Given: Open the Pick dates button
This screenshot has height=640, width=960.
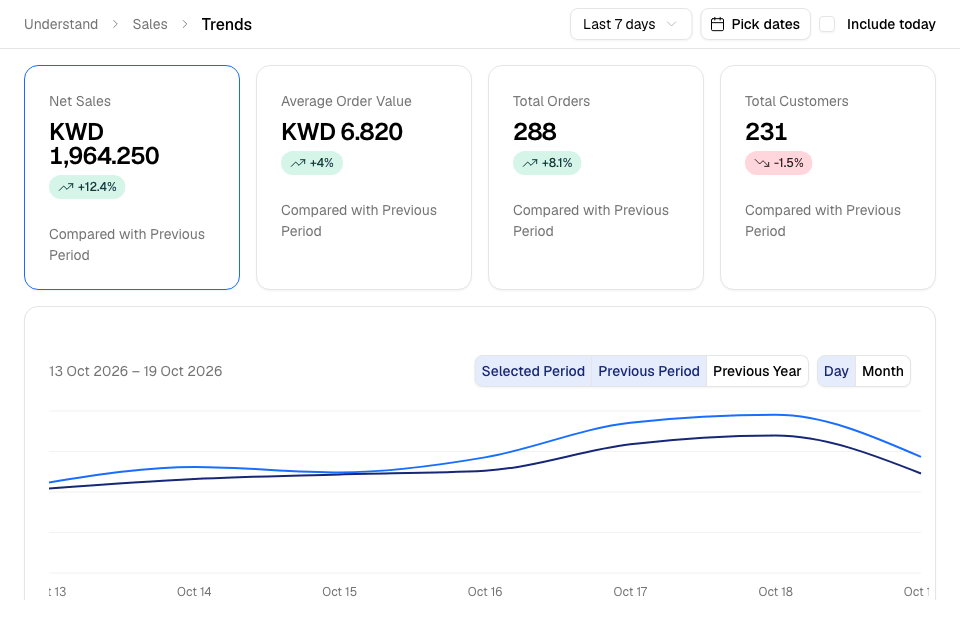Looking at the screenshot, I should (x=756, y=24).
